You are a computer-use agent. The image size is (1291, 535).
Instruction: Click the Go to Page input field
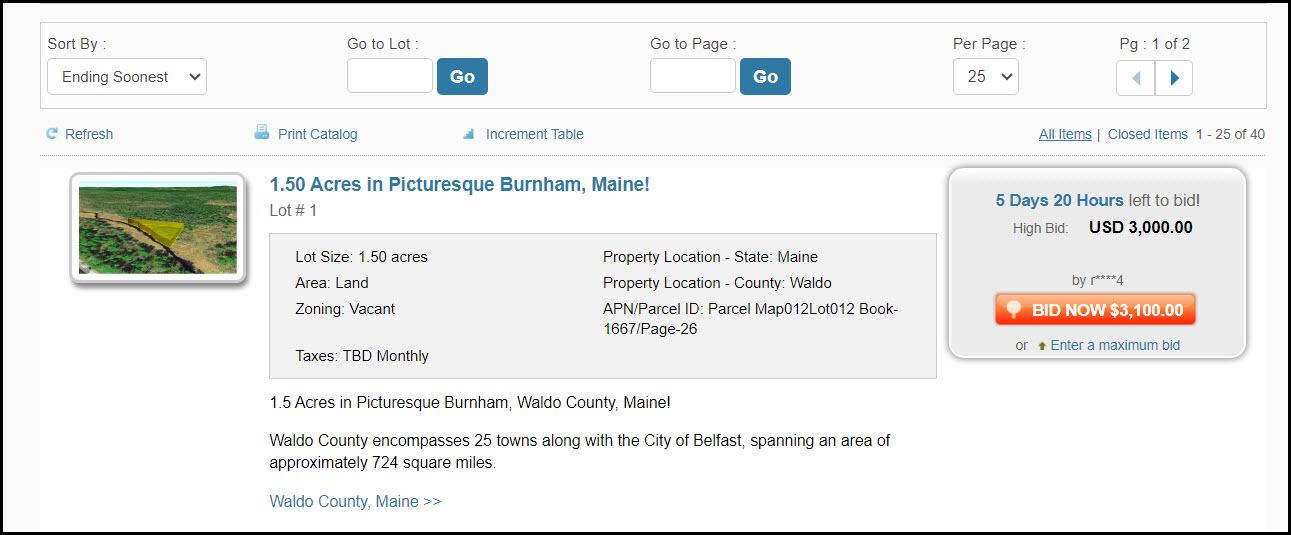point(693,76)
